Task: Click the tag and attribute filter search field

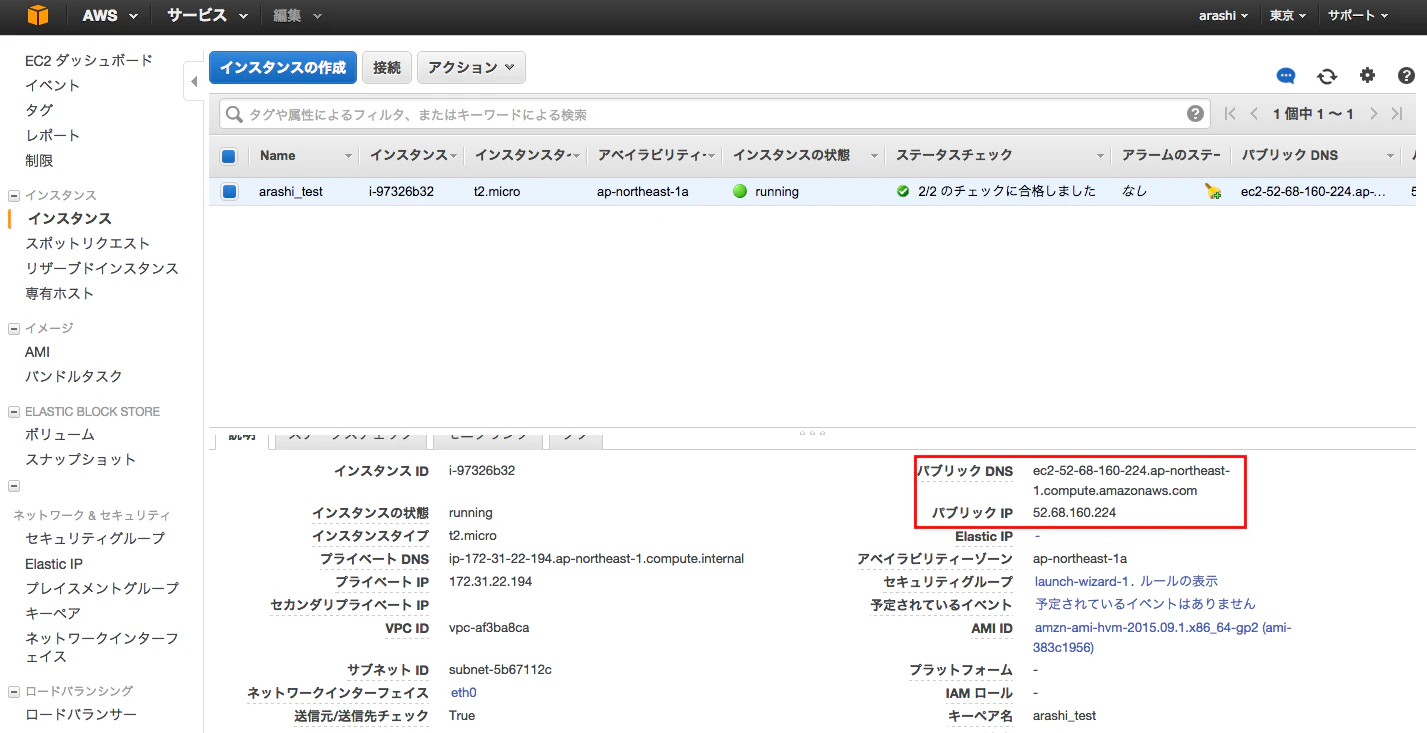Action: click(x=705, y=114)
